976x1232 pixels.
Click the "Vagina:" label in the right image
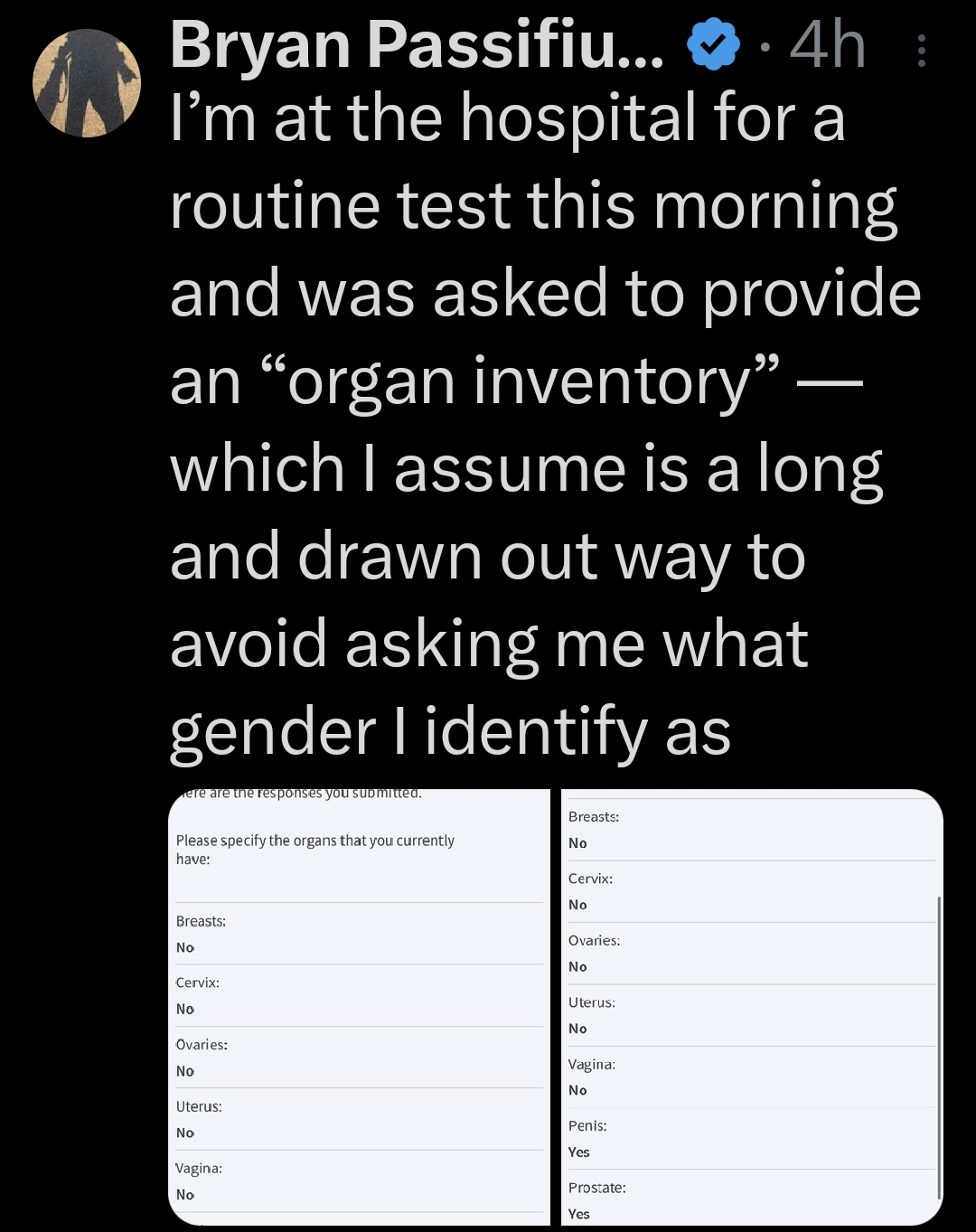pyautogui.click(x=591, y=1065)
